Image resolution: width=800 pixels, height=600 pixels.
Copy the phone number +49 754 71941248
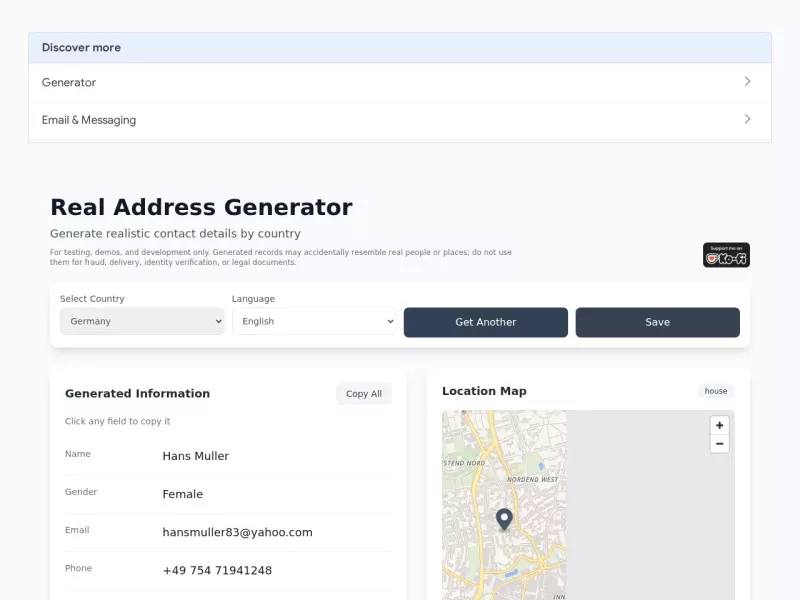pos(217,570)
